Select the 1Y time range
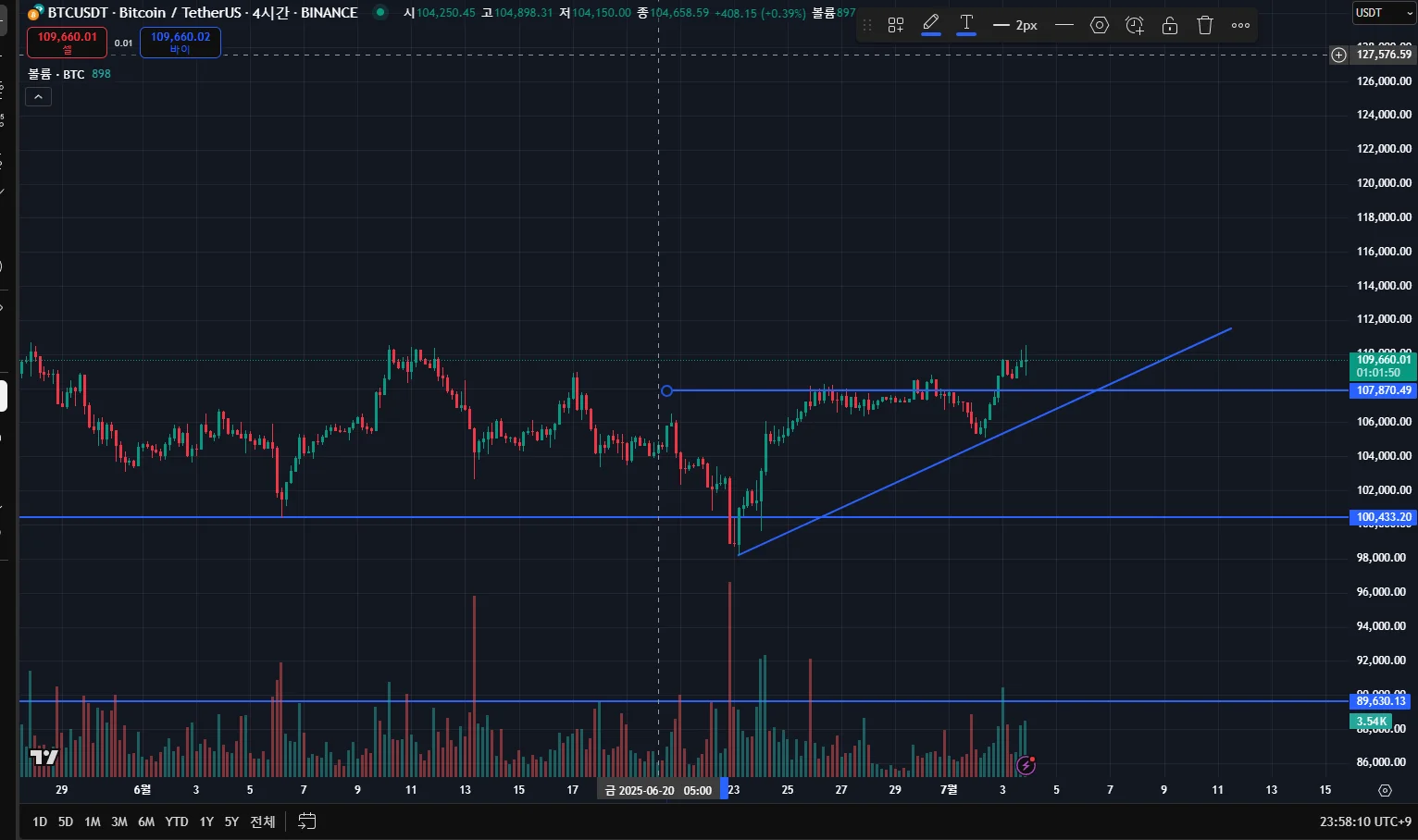 coord(206,821)
